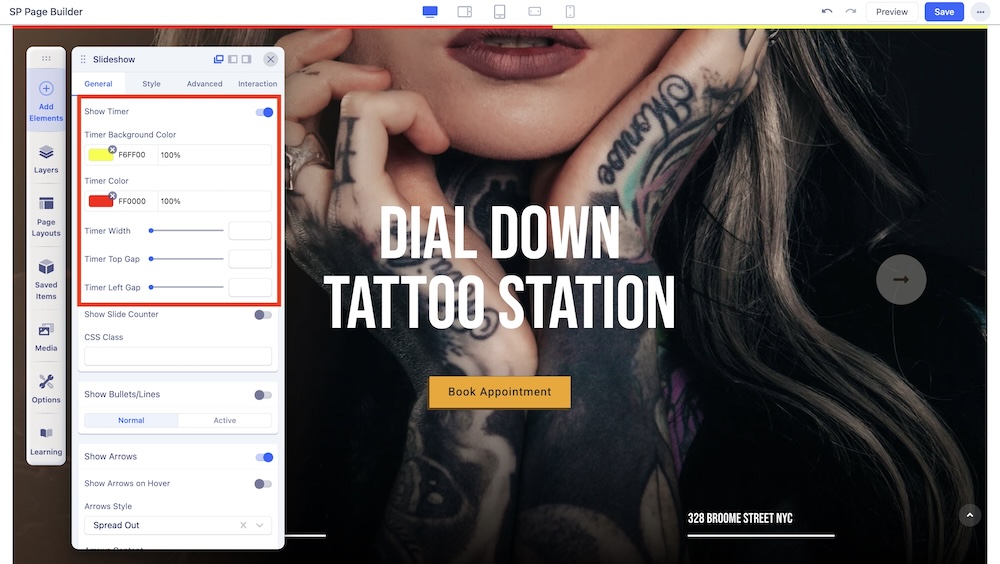The height and width of the screenshot is (564, 1000).
Task: Open the three-dots more menu
Action: click(980, 11)
